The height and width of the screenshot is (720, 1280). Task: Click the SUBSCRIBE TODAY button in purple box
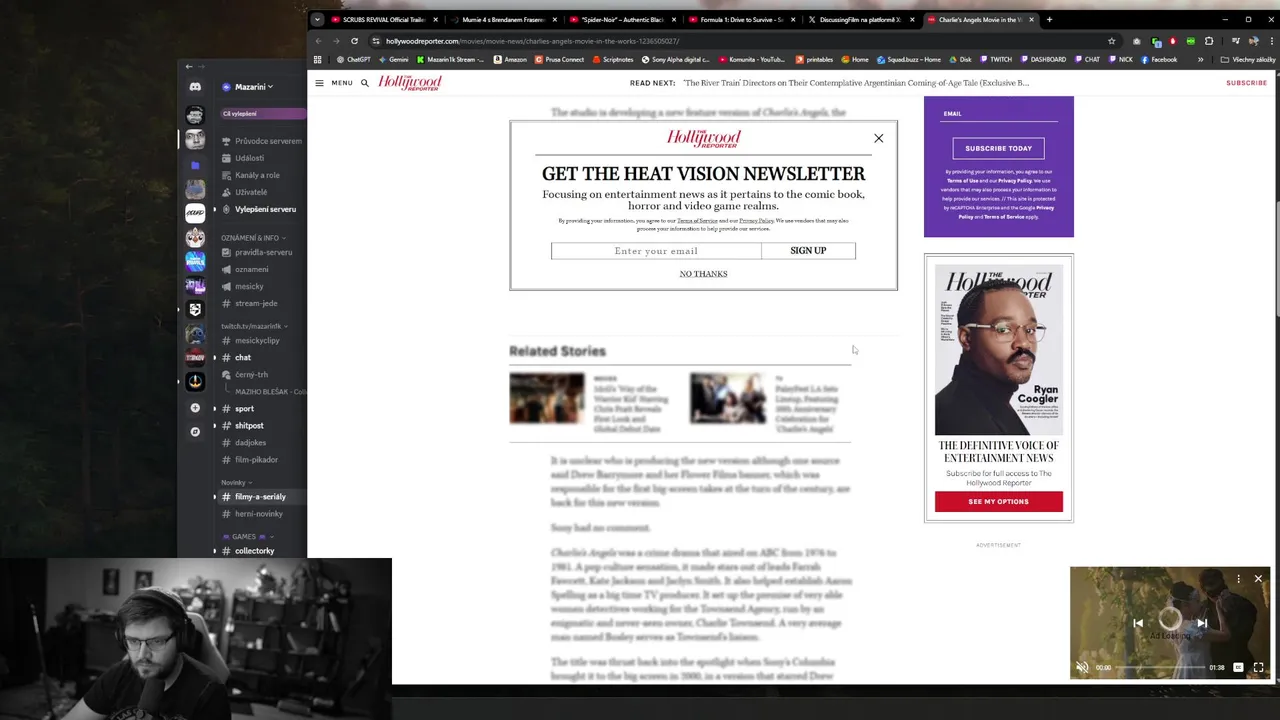click(998, 148)
